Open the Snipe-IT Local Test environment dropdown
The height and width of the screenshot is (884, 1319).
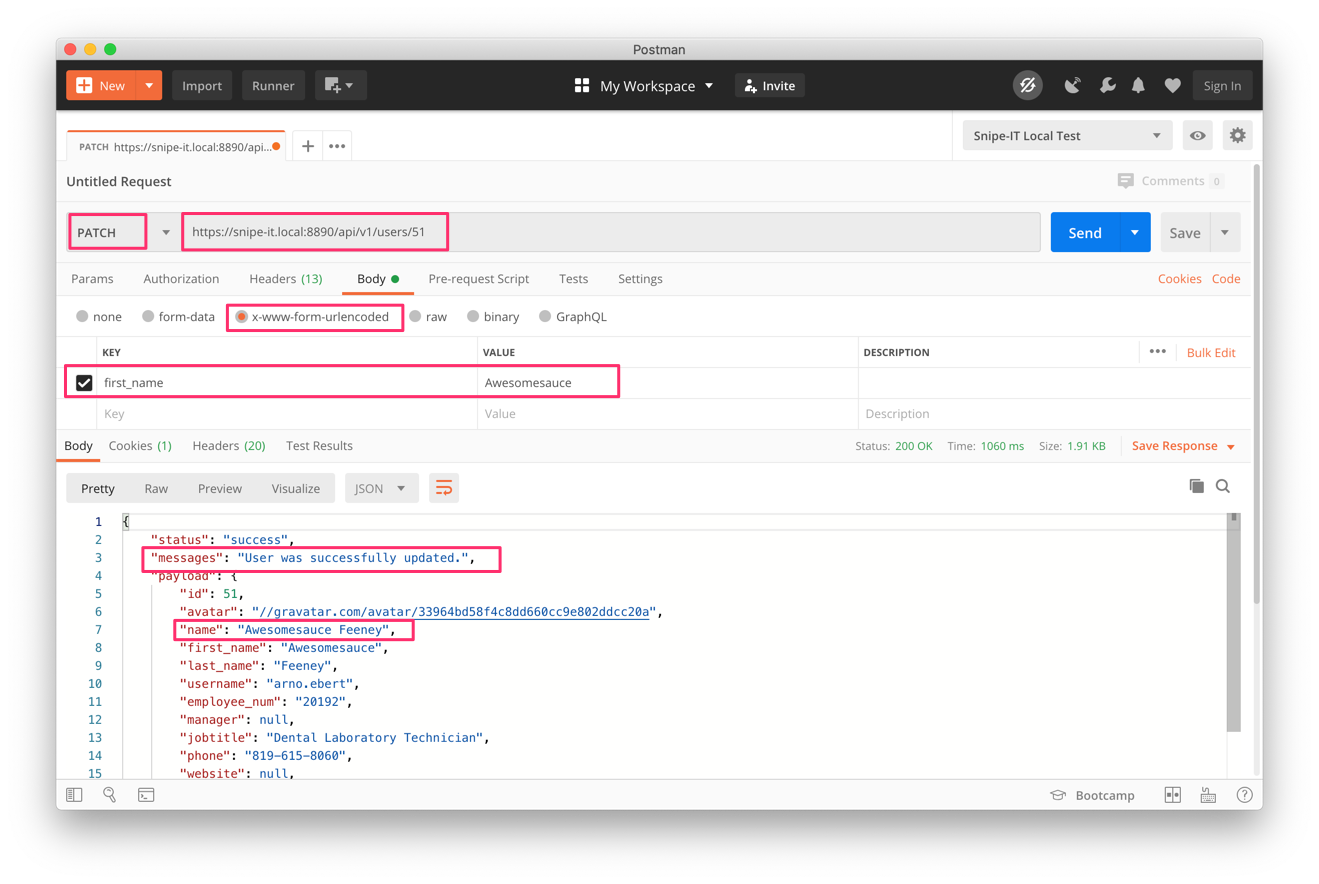pyautogui.click(x=1067, y=136)
